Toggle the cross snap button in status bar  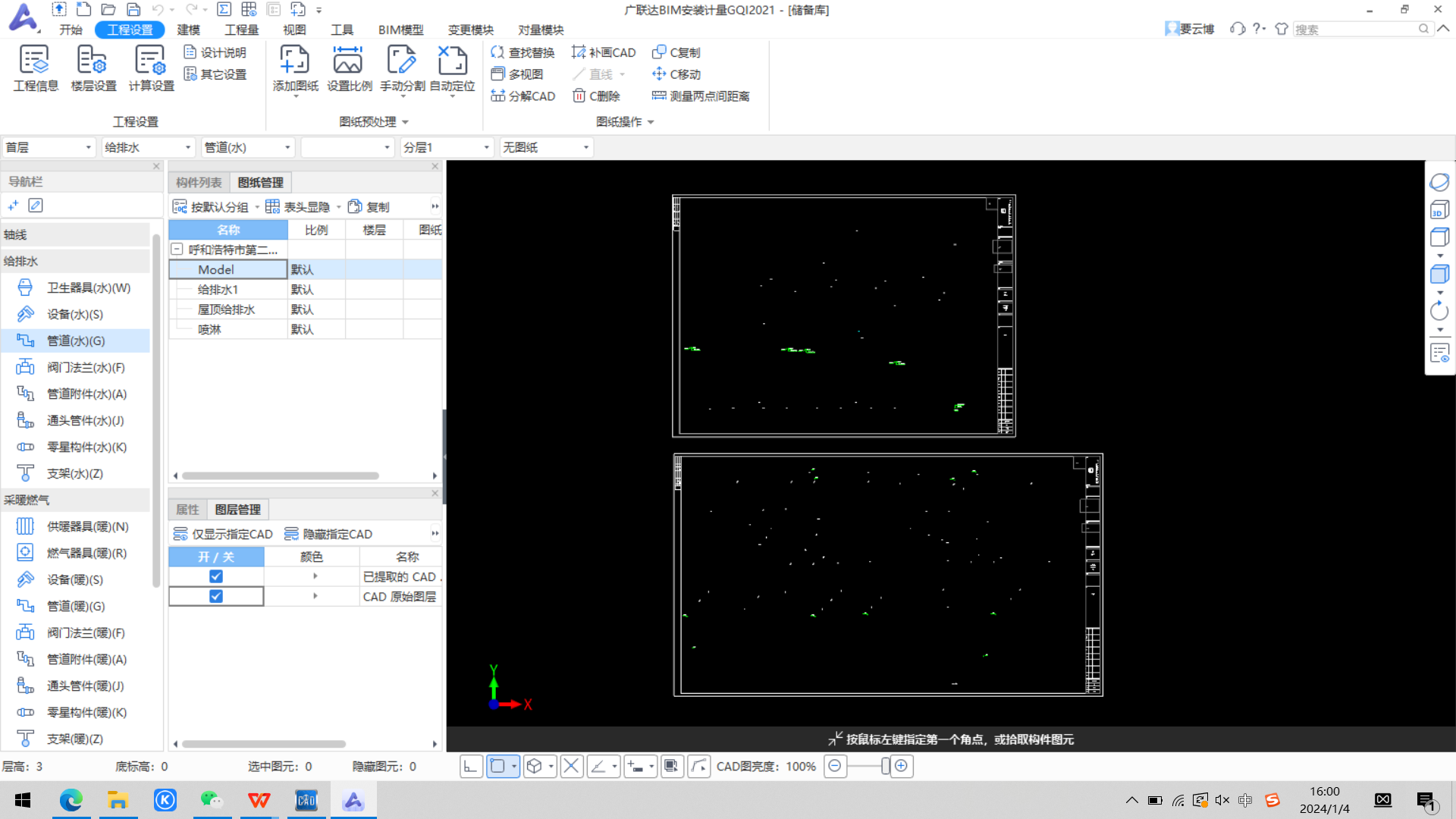571,766
